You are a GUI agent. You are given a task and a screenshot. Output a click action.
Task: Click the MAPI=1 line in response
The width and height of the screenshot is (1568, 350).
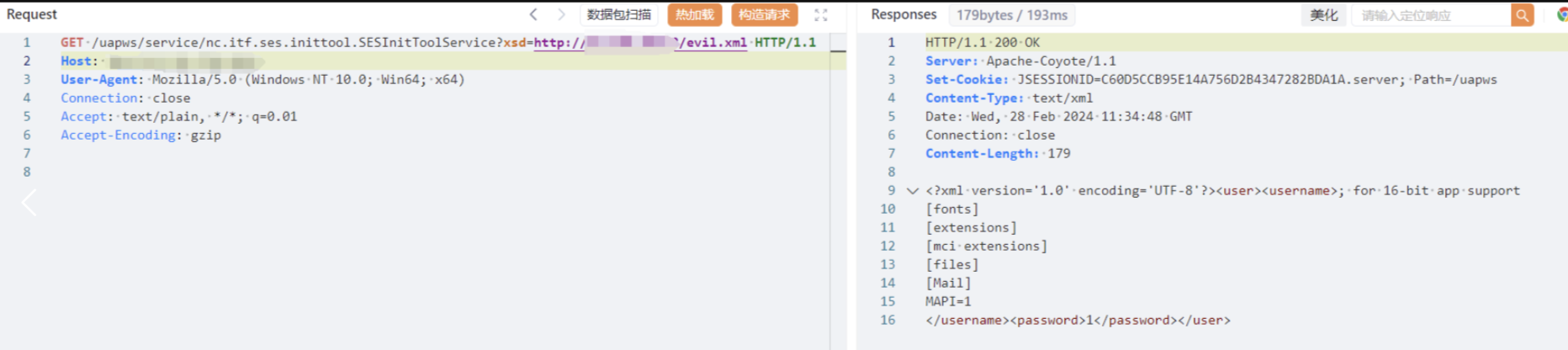948,301
